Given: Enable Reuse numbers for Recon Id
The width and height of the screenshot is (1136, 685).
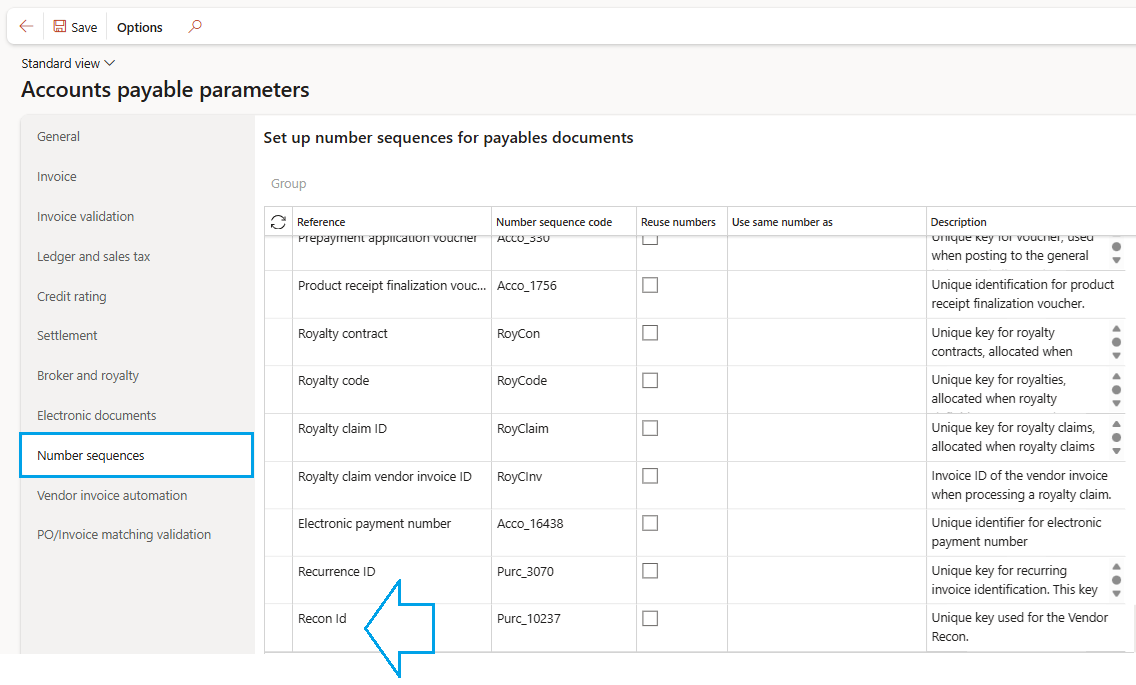Looking at the screenshot, I should click(650, 618).
